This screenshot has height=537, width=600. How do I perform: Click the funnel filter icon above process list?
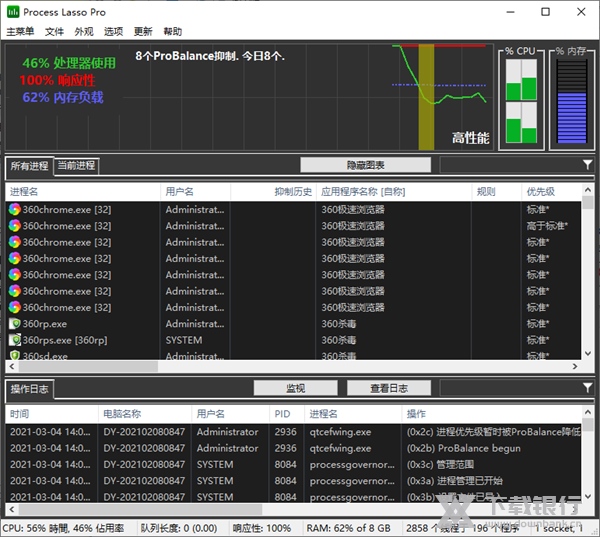pos(587,165)
